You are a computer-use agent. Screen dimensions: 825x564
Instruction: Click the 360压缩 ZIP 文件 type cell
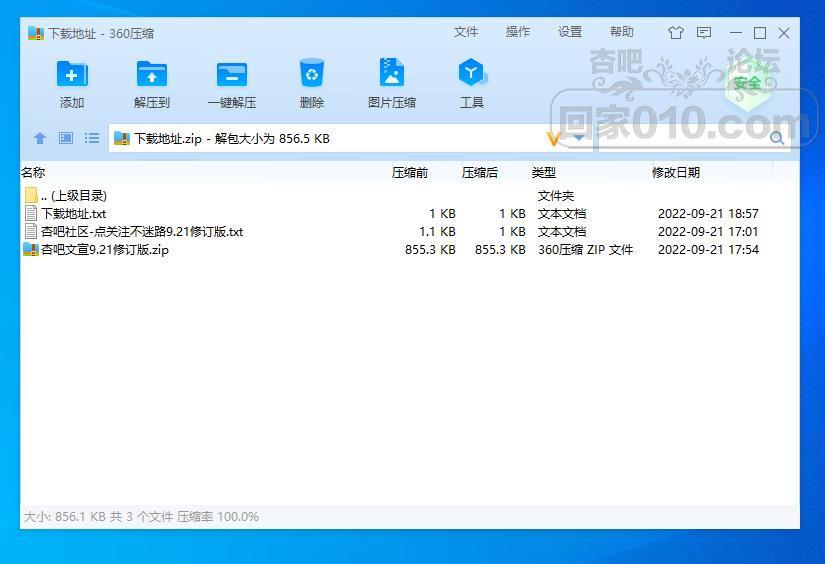click(585, 249)
